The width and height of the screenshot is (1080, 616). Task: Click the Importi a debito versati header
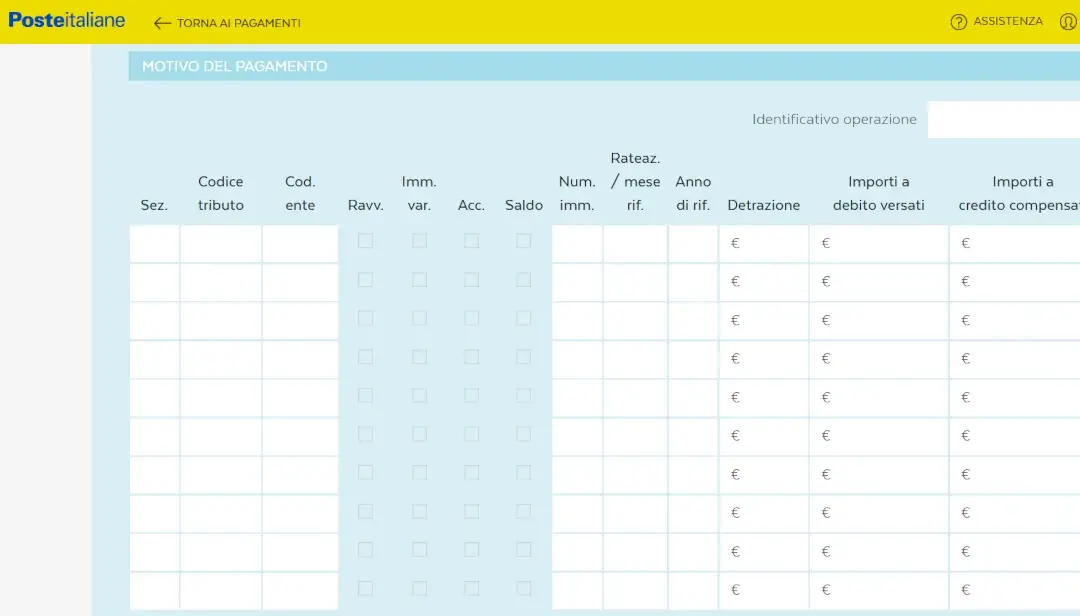879,193
